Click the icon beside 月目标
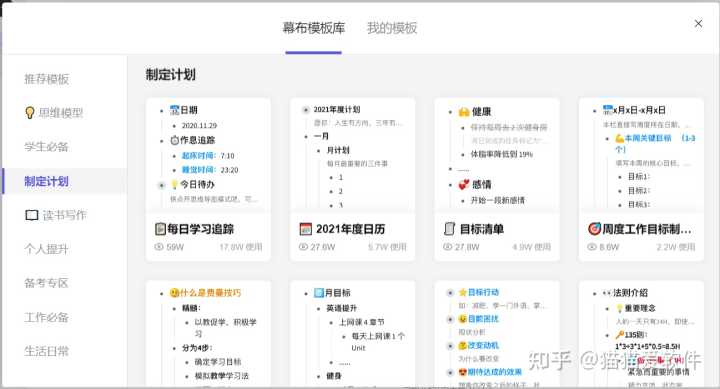Screen dimensions: 720x389 tap(319, 293)
